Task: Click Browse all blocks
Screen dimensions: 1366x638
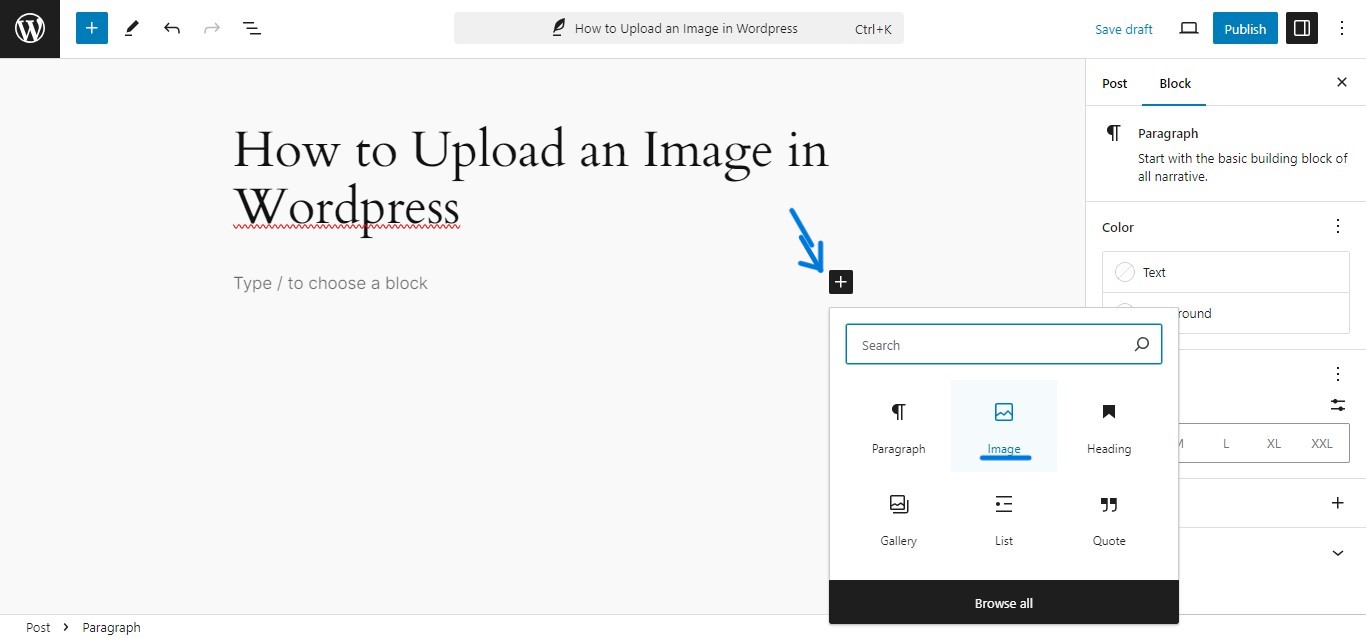Action: (1004, 603)
